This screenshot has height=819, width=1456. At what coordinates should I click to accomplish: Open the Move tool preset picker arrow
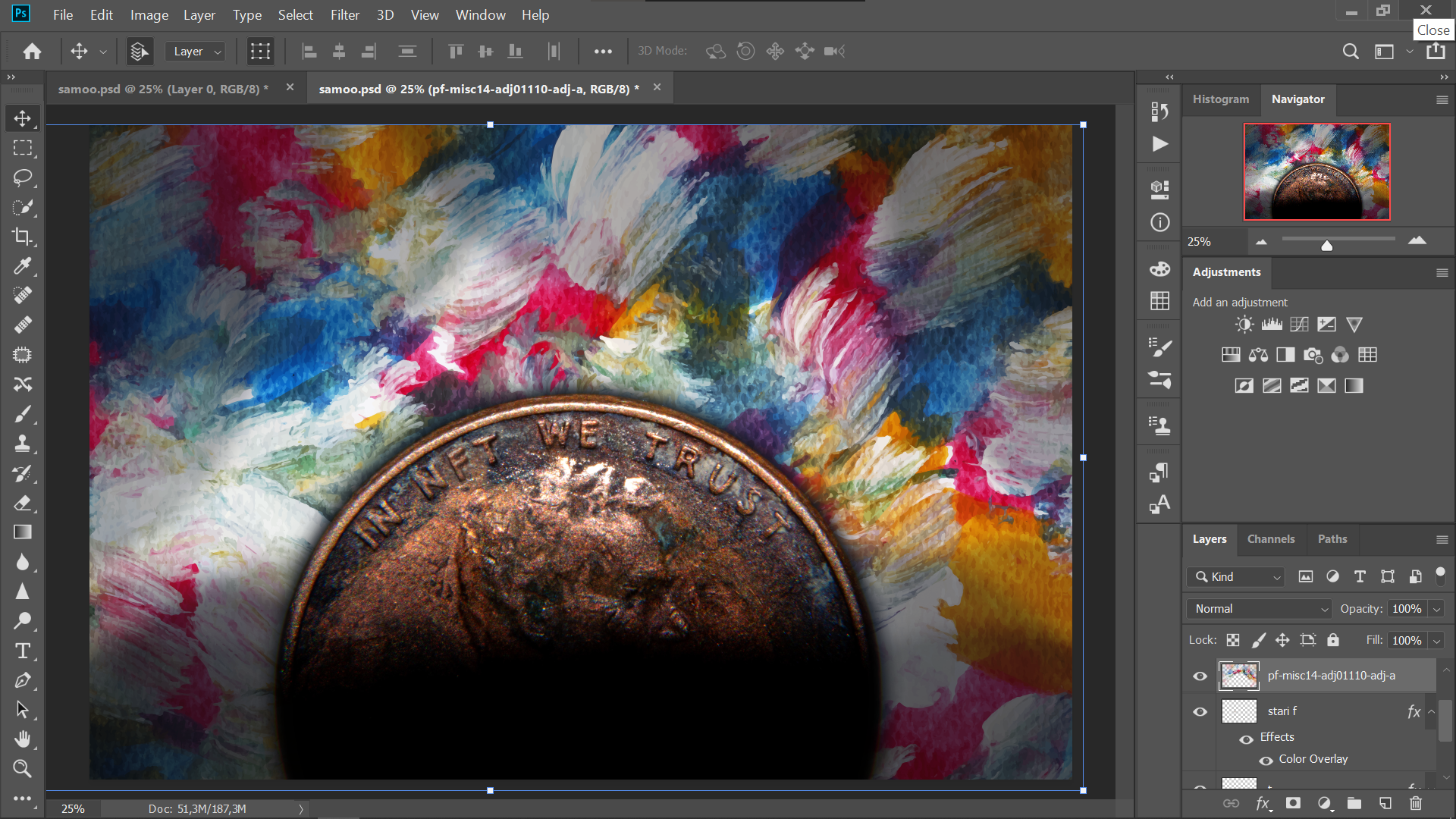click(x=103, y=52)
